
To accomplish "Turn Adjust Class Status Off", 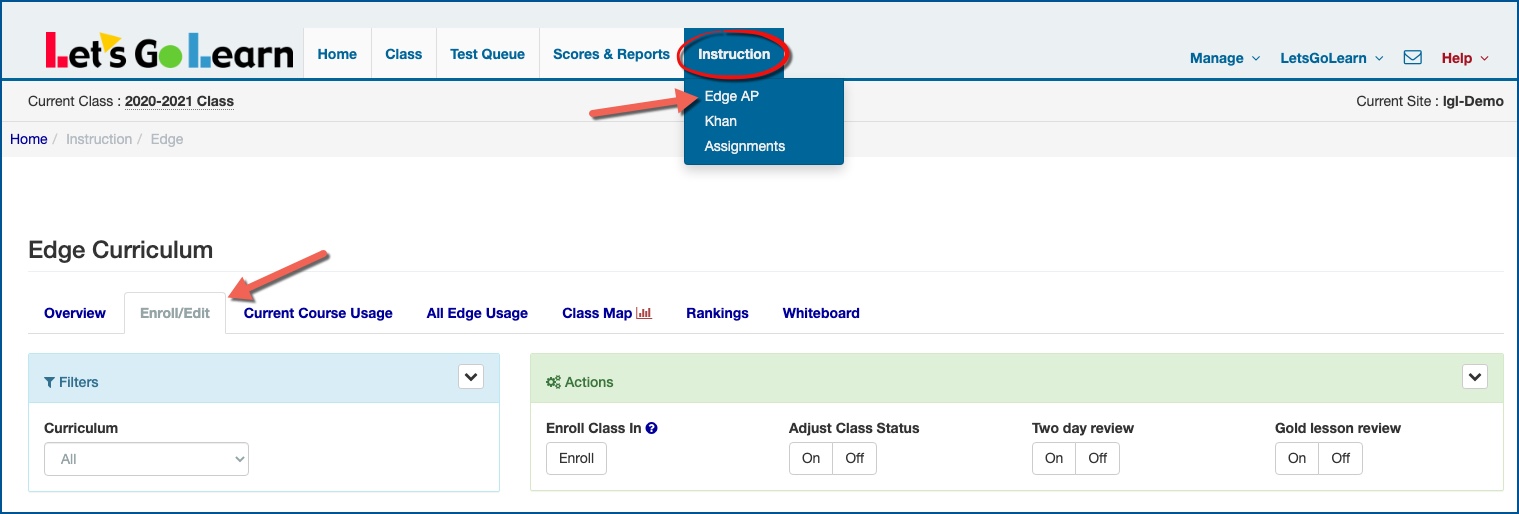I will tap(855, 458).
